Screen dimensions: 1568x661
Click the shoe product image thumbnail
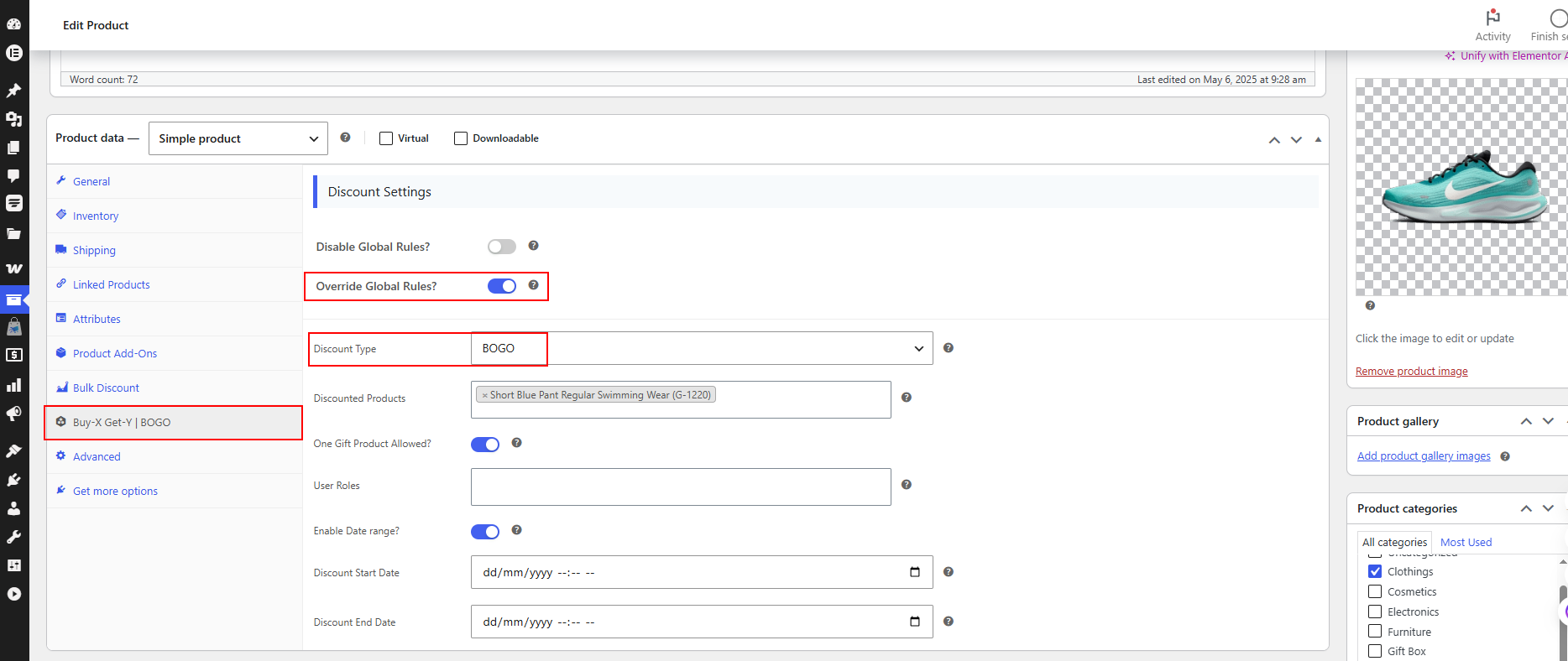pos(1461,187)
